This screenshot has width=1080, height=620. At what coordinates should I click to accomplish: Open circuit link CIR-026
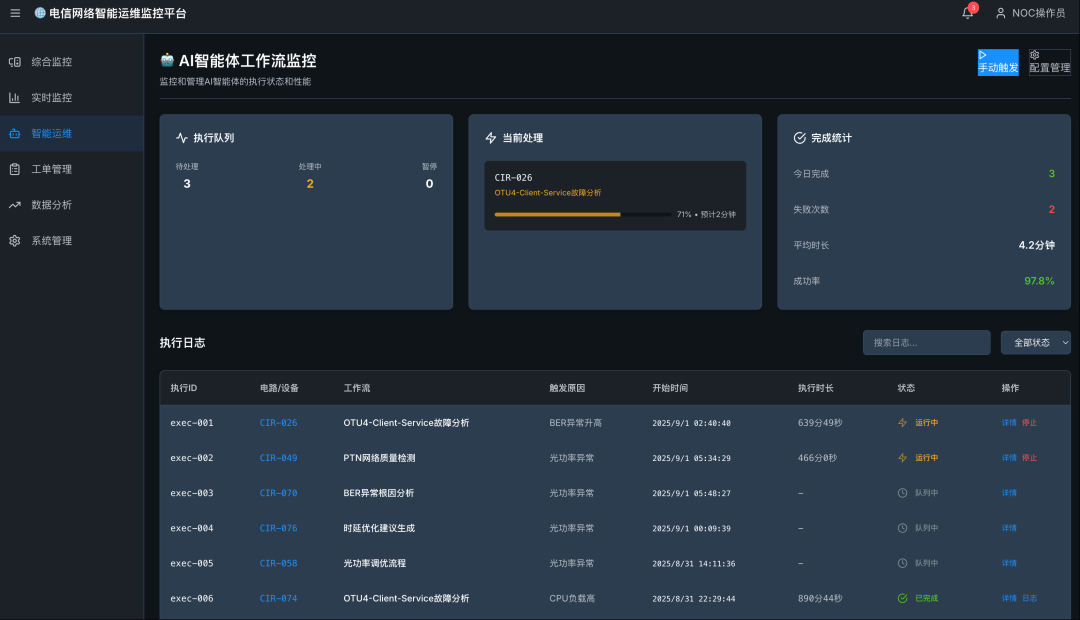[x=278, y=423]
